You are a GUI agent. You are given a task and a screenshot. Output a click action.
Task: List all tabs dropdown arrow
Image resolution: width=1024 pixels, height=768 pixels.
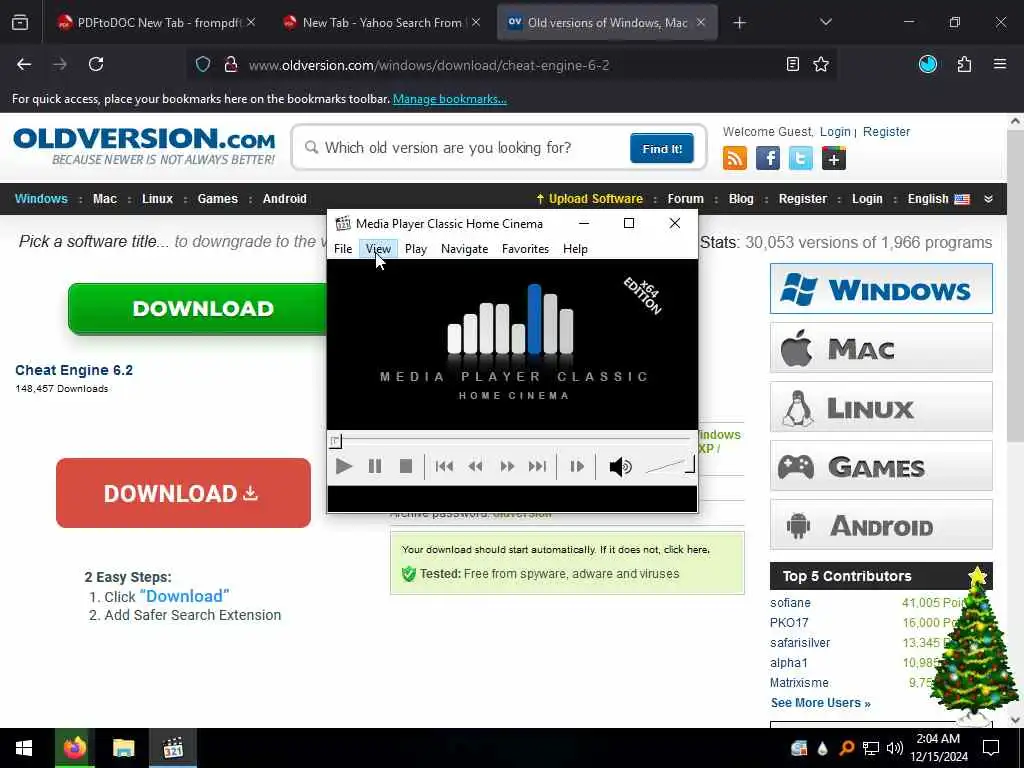tap(825, 22)
